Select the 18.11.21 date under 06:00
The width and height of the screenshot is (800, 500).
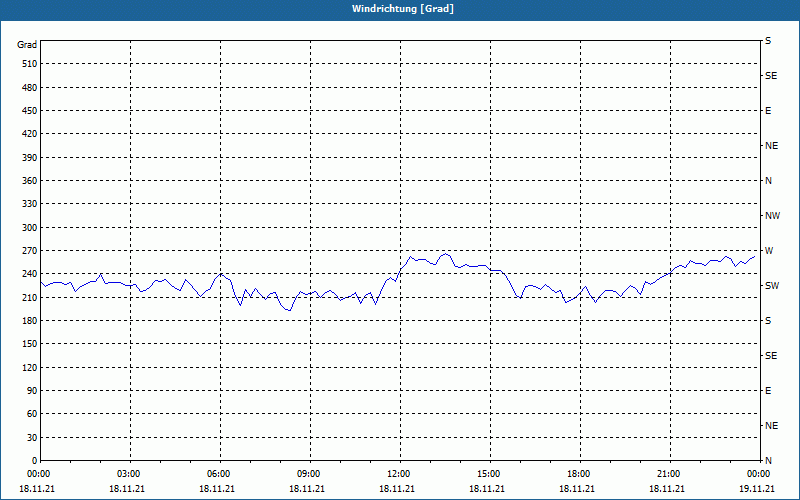point(216,489)
